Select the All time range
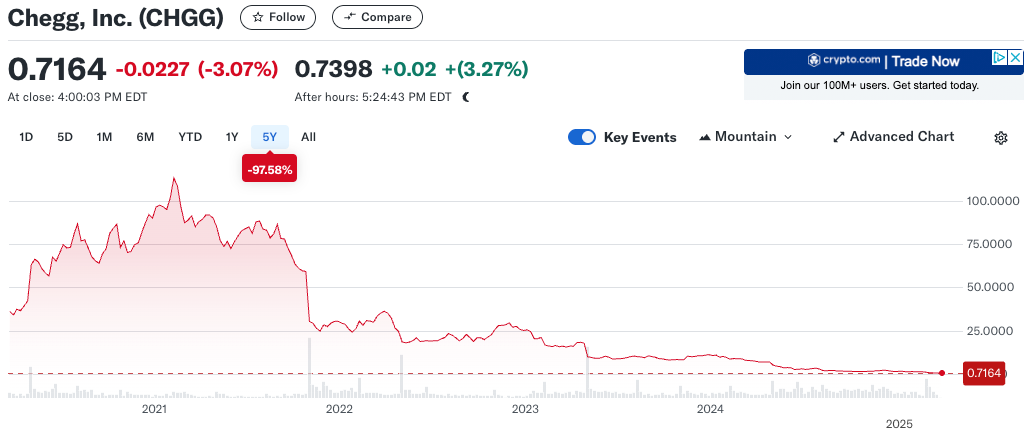This screenshot has height=441, width=1034. tap(308, 137)
